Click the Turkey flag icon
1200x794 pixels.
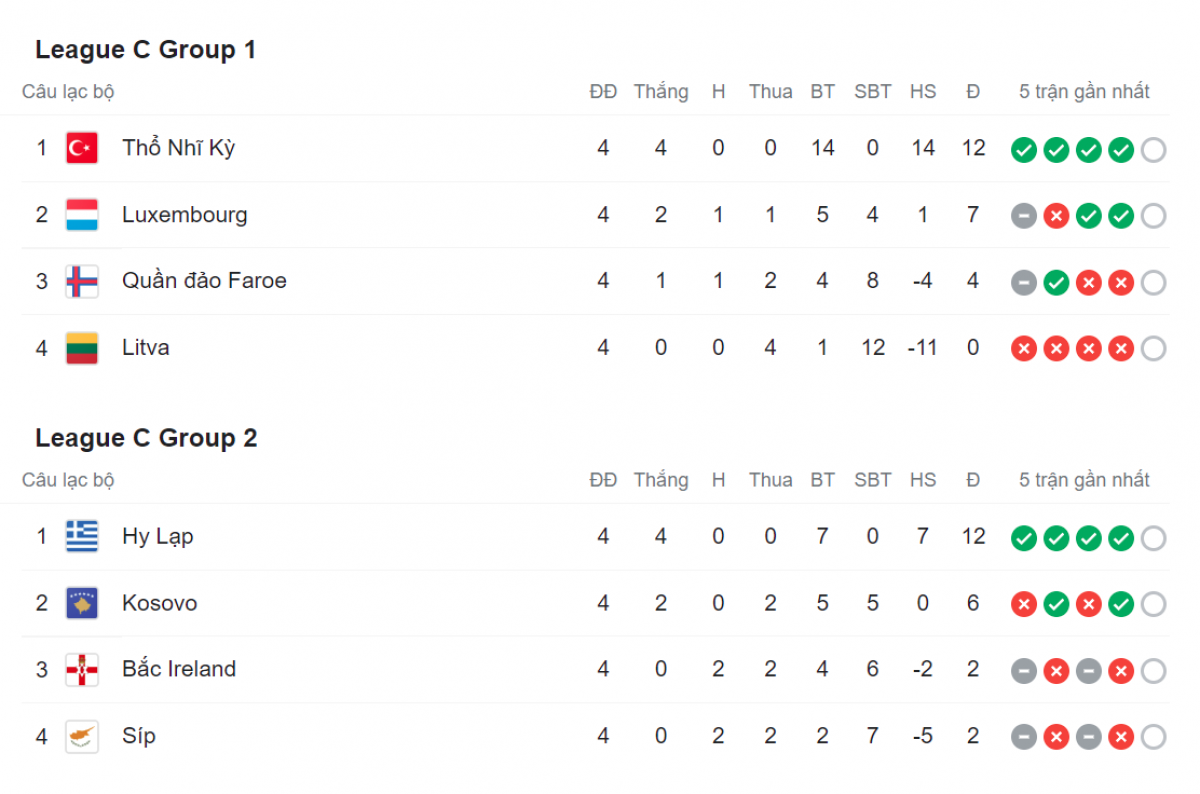click(82, 148)
